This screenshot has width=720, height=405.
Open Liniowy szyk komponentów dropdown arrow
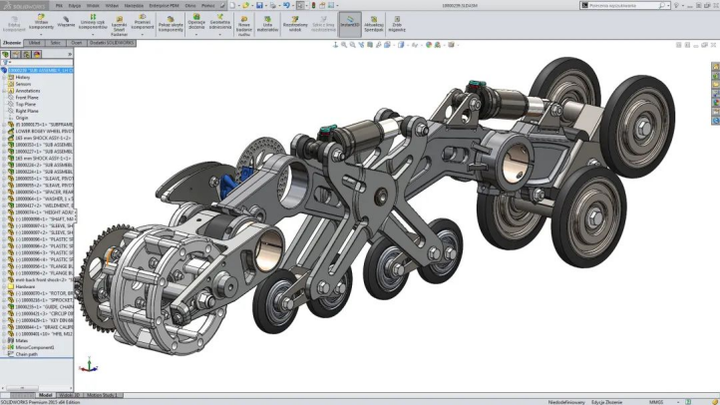pos(93,34)
